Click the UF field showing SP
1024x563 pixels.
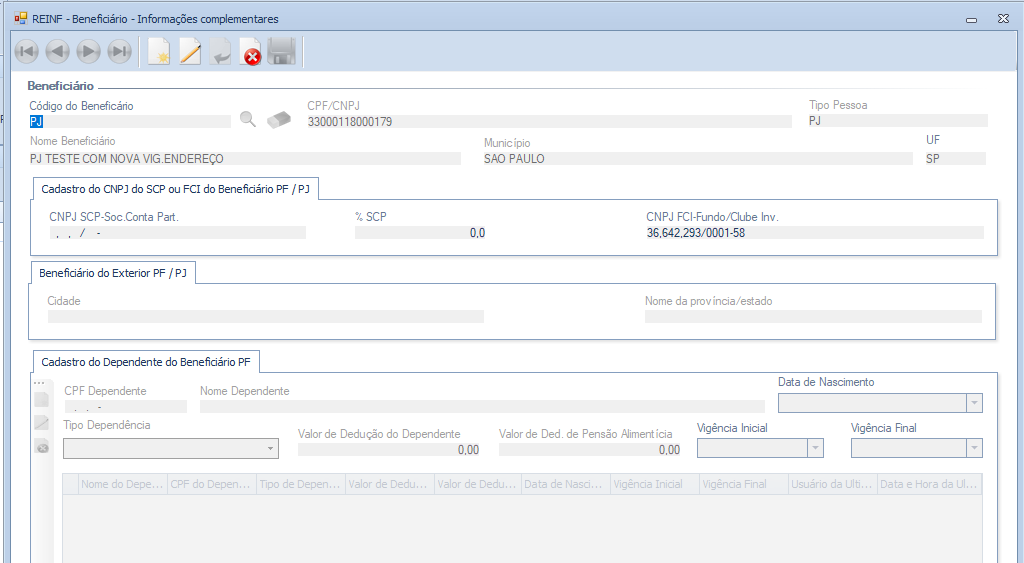tap(955, 159)
